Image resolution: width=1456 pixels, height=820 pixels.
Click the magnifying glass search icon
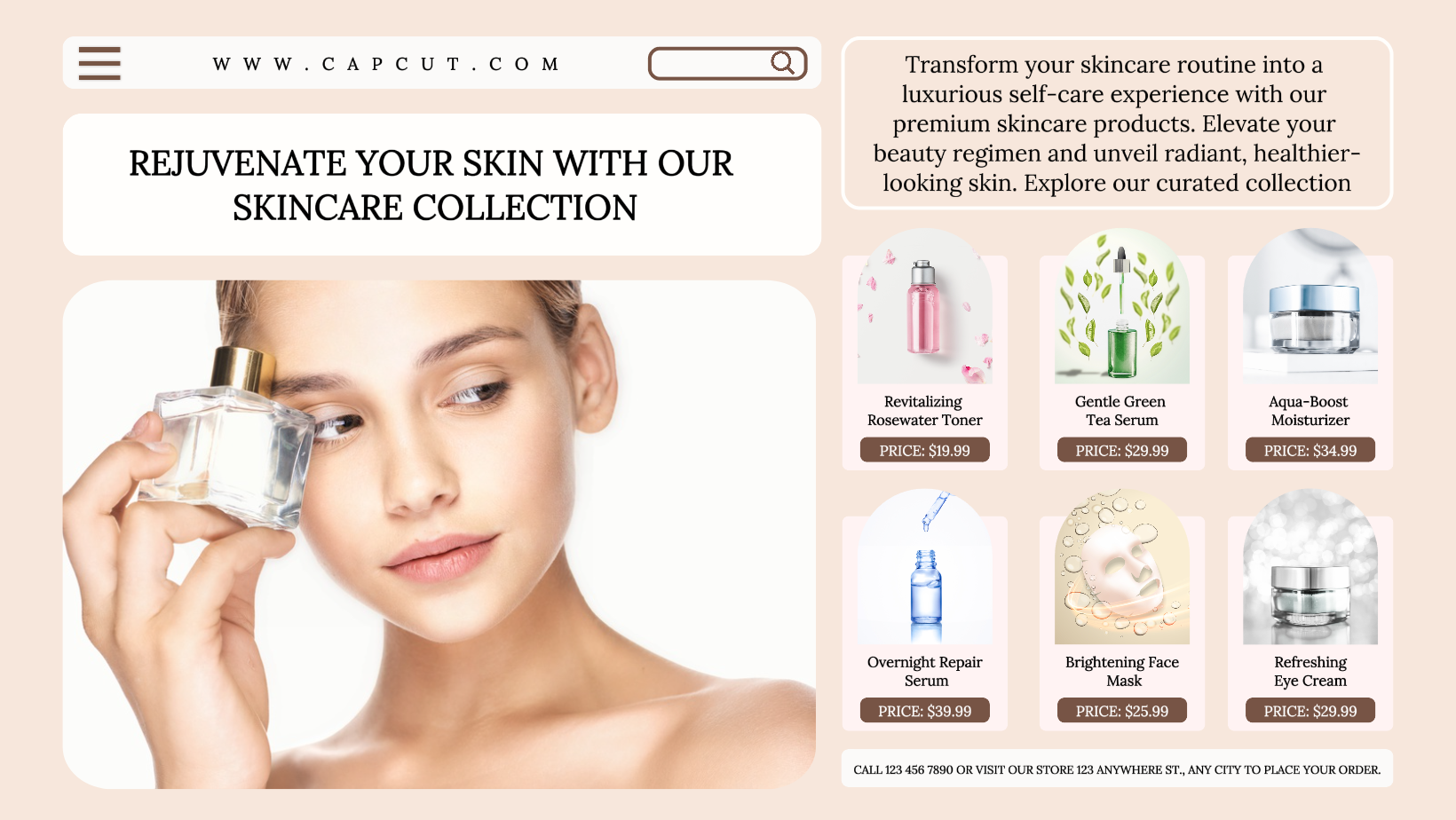782,63
